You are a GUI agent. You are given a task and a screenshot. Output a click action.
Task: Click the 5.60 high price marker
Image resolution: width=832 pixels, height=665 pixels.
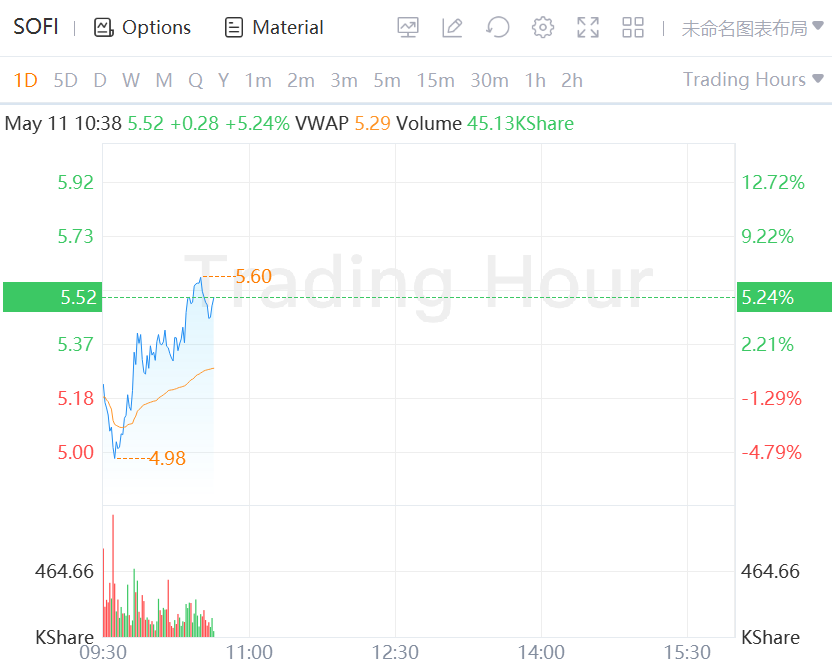253,276
